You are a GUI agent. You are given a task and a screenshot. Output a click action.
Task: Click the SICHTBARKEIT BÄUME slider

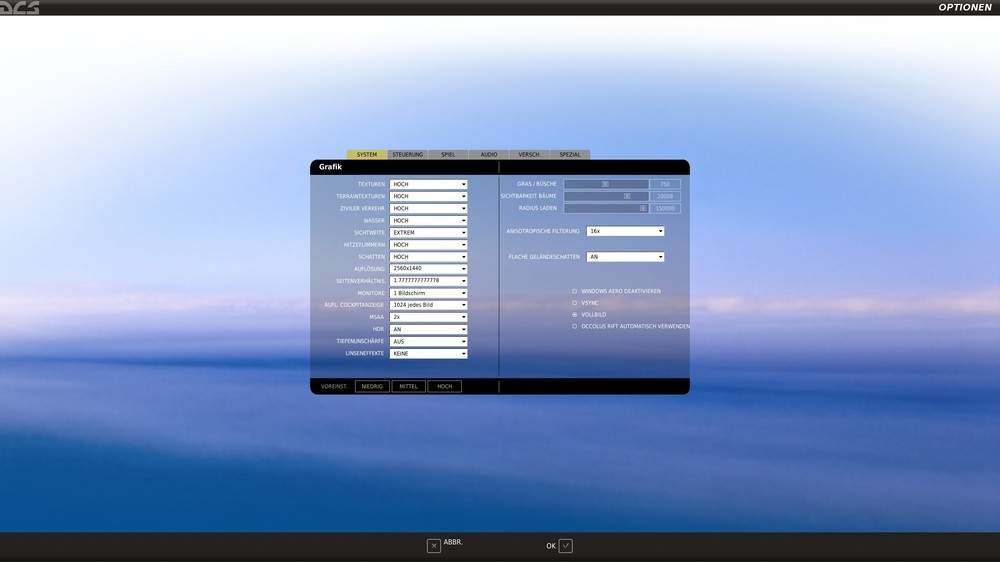606,196
